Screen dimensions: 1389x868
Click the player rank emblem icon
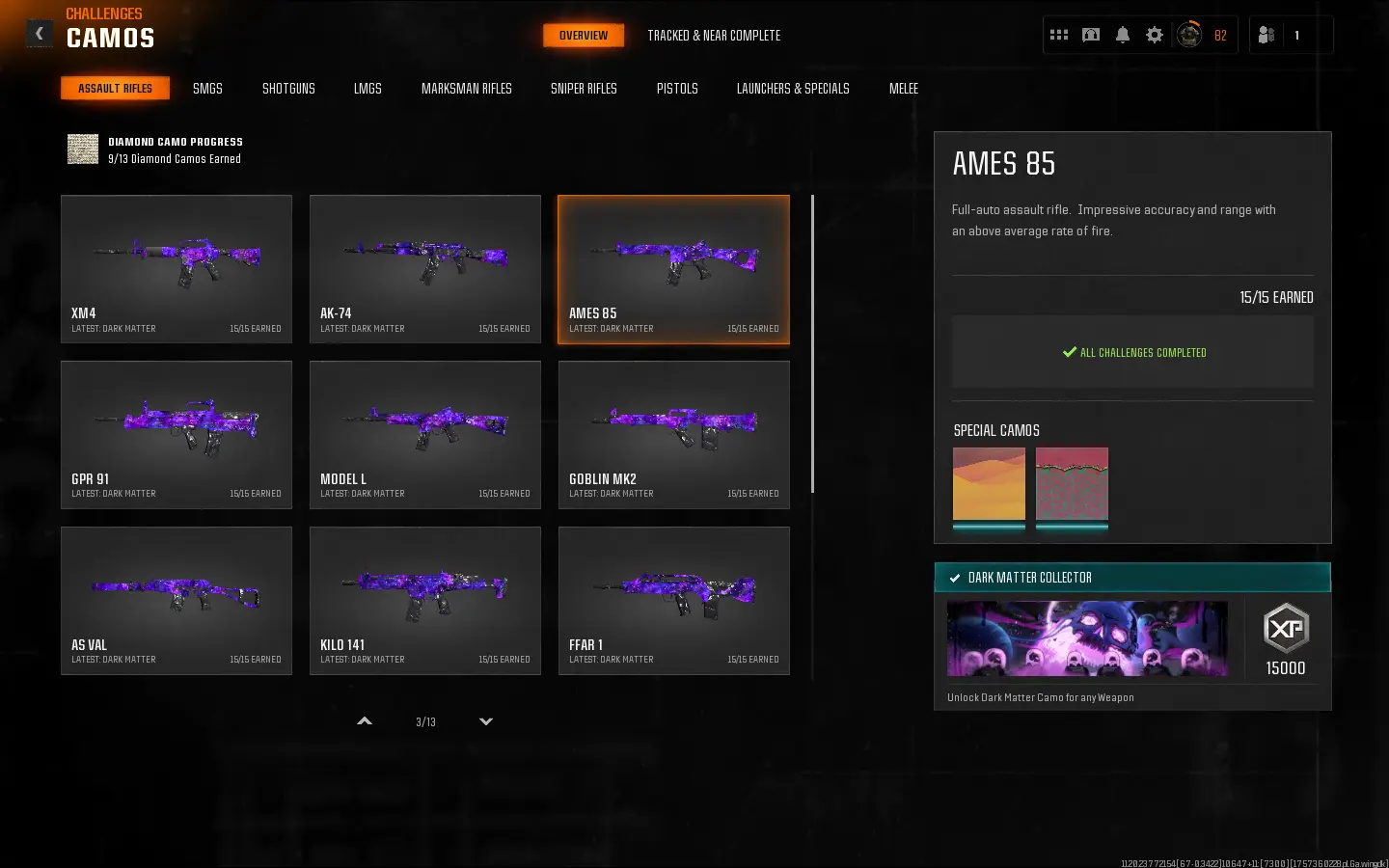(1189, 35)
